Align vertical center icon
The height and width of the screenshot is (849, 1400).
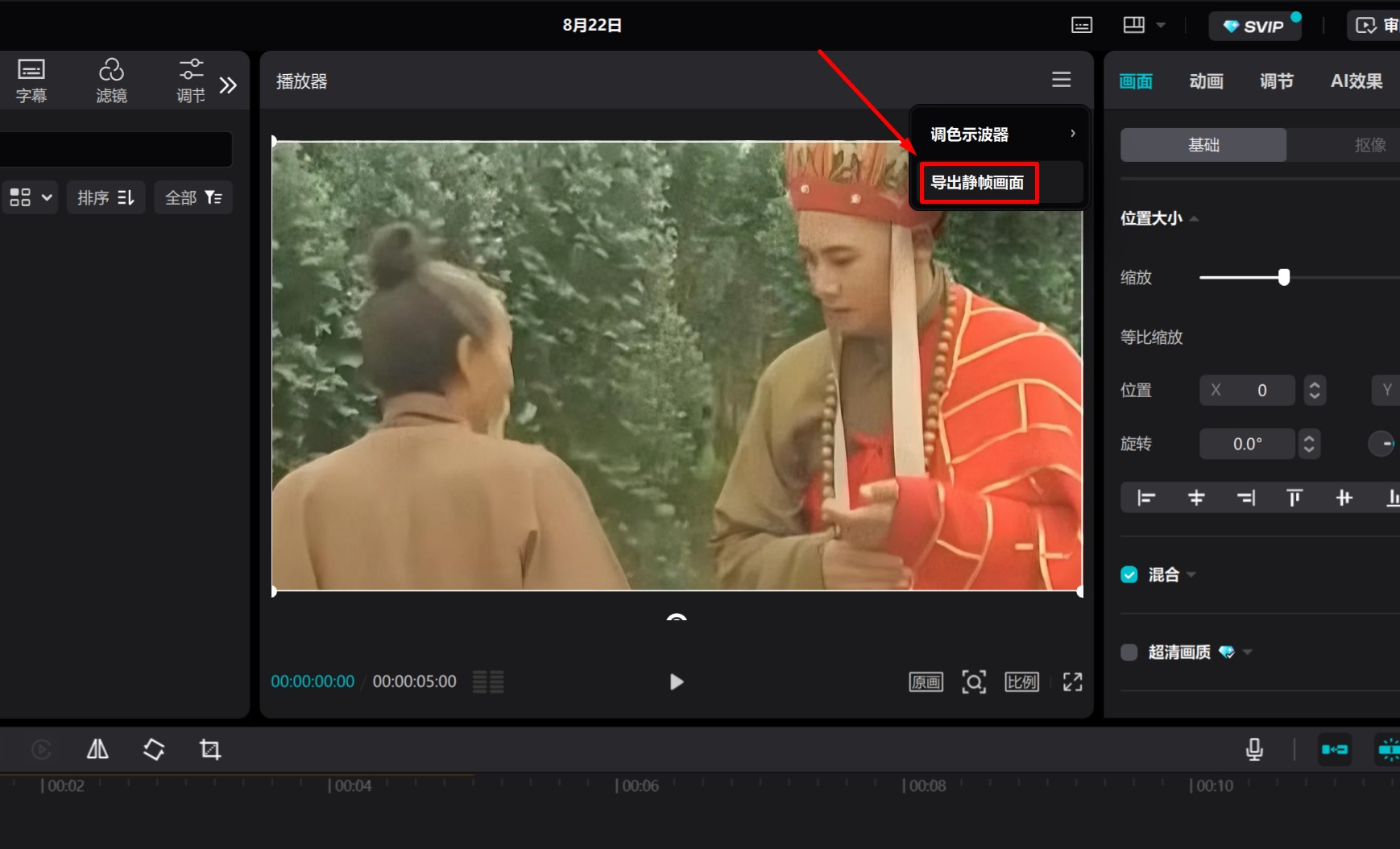[1344, 498]
